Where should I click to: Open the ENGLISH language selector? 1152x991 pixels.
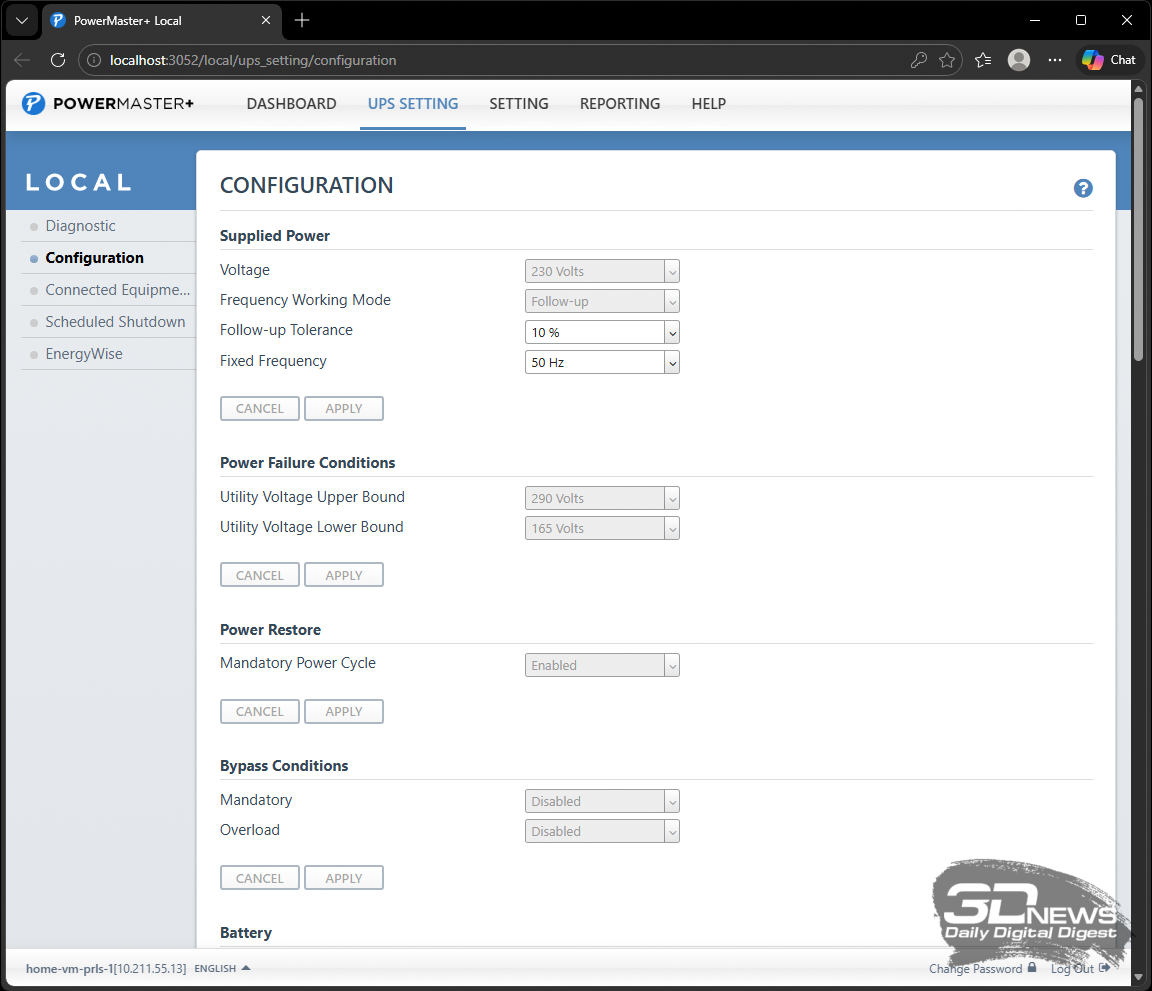click(x=221, y=968)
